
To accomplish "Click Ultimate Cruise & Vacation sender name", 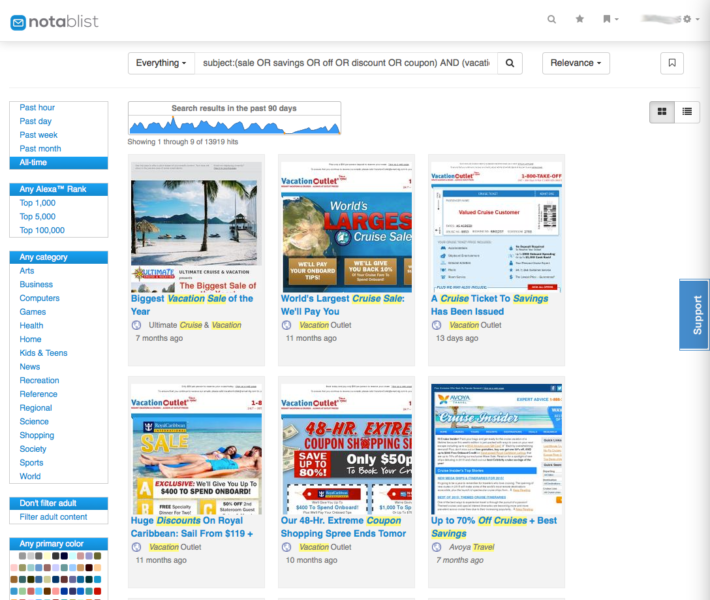I will 195,325.
